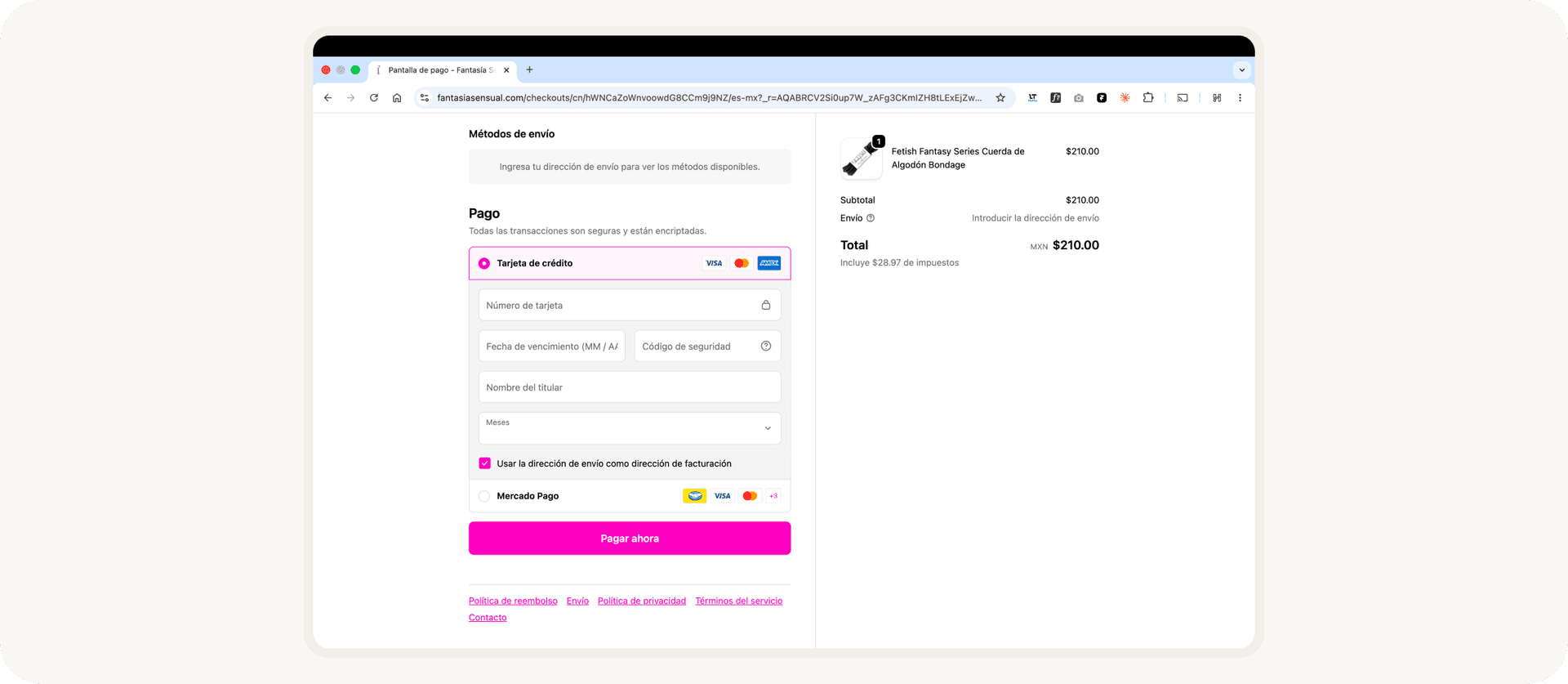Expand the Meses installments dropdown
Viewport: 1568px width, 684px height.
(630, 428)
